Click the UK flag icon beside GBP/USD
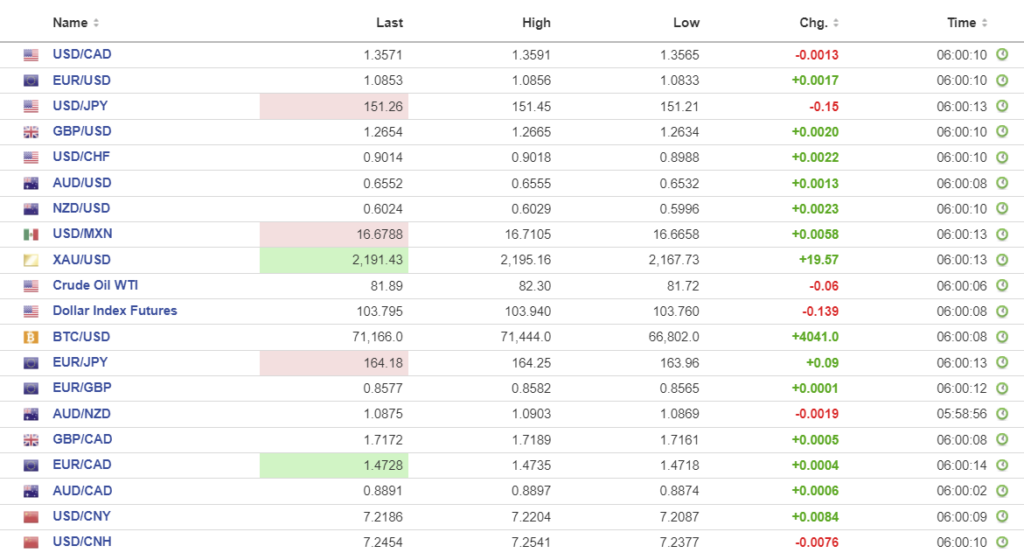This screenshot has width=1024, height=553. pos(31,132)
